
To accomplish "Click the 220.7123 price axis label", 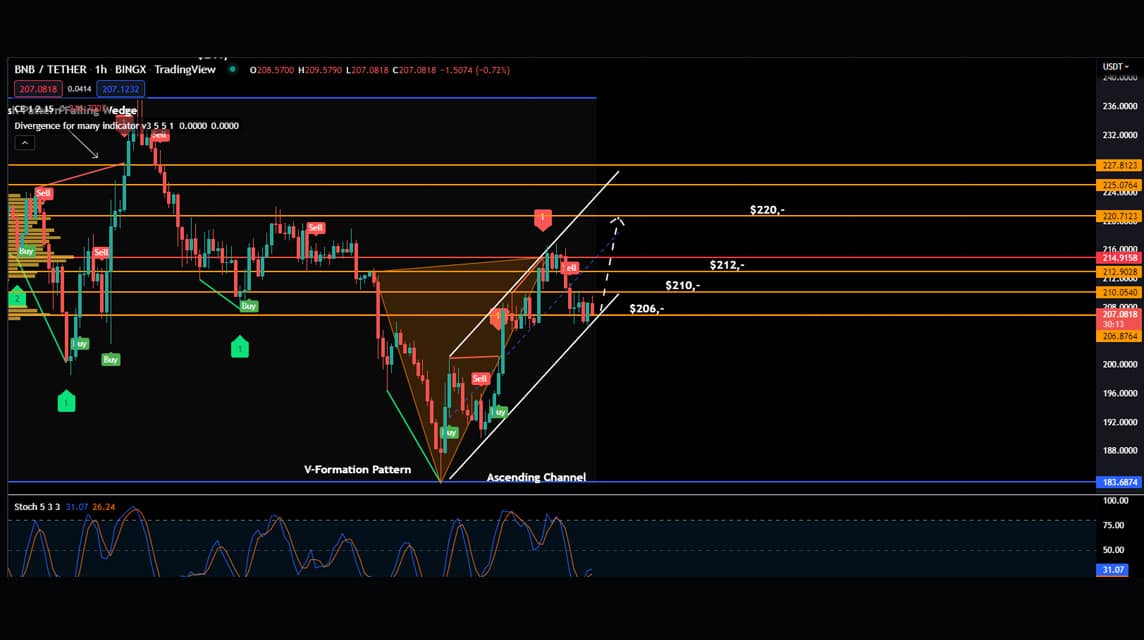I will click(x=1119, y=216).
